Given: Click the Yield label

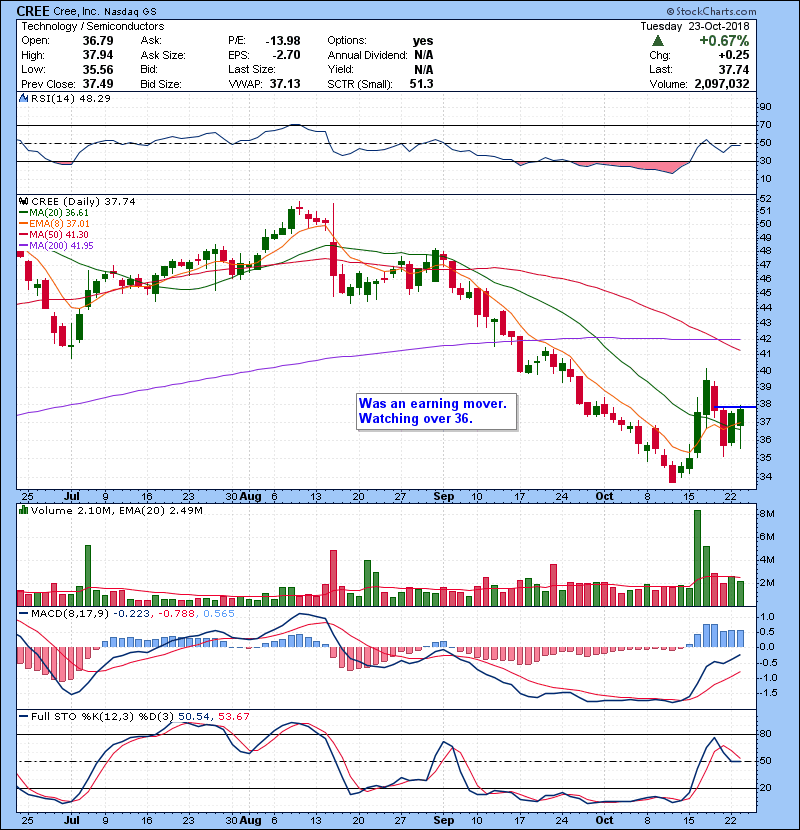Looking at the screenshot, I should 340,69.
